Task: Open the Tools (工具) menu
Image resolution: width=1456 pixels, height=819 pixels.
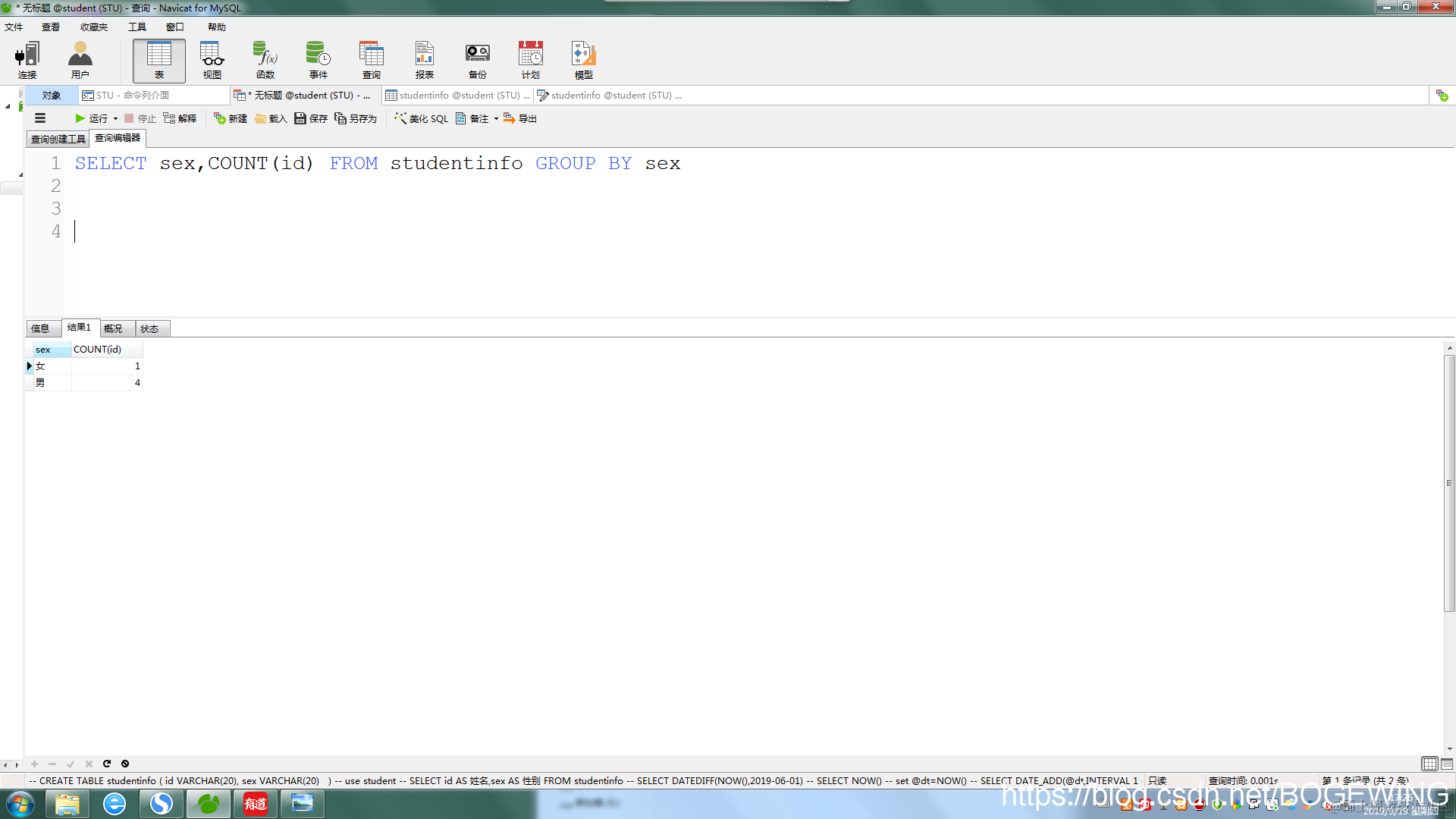Action: 136,27
